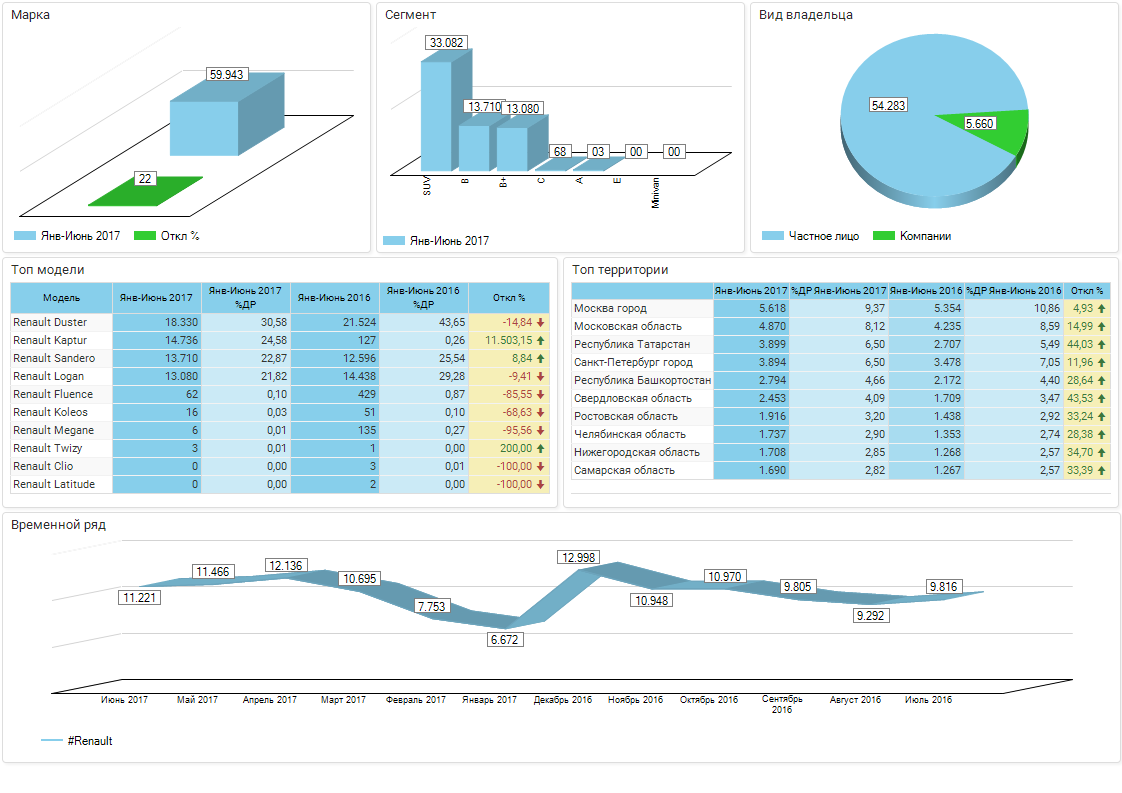This screenshot has height=793, width=1122.
Task: Select the Renault Duster model name cell
Action: (x=62, y=322)
